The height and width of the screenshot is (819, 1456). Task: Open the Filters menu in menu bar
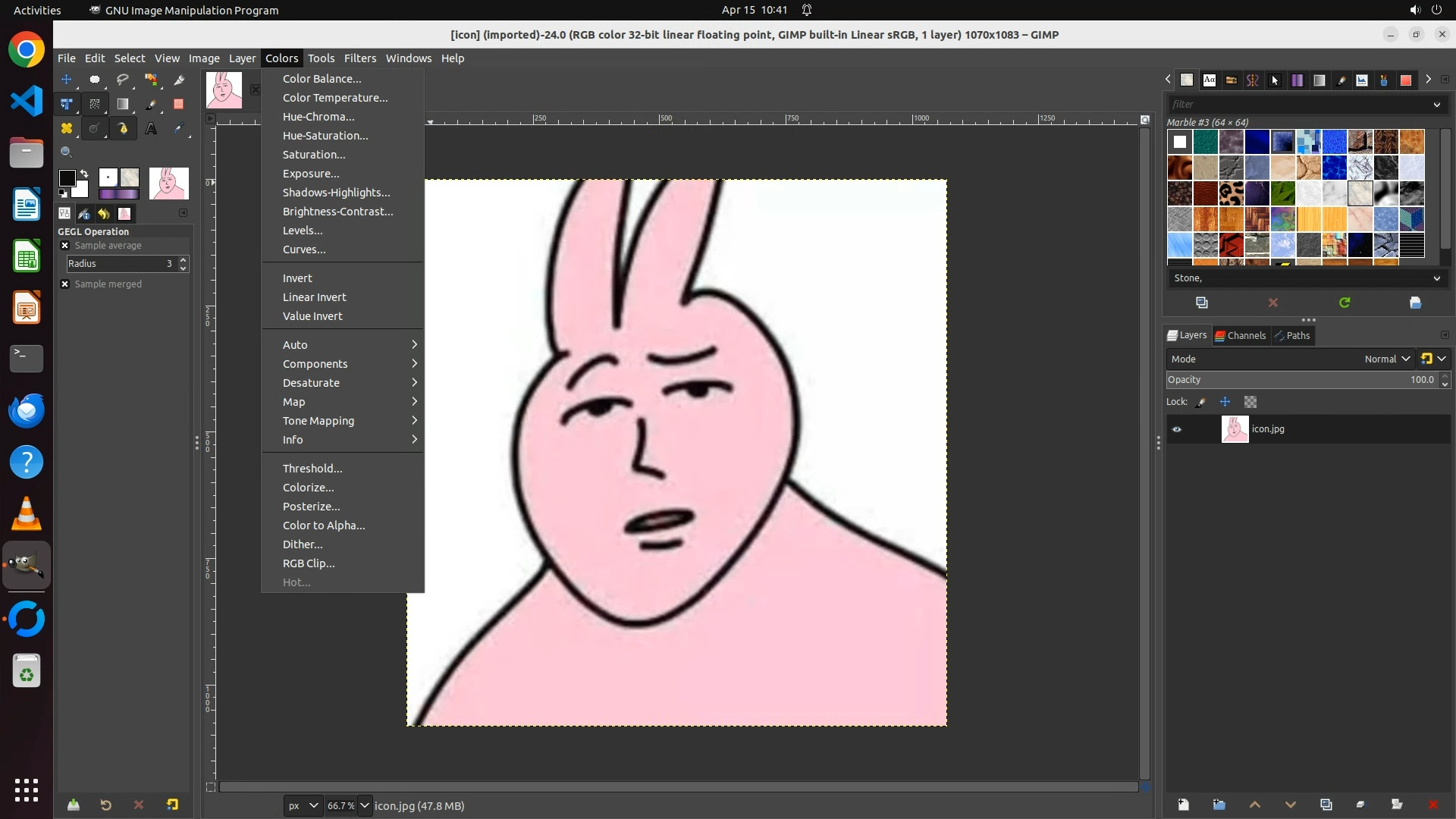click(x=359, y=58)
